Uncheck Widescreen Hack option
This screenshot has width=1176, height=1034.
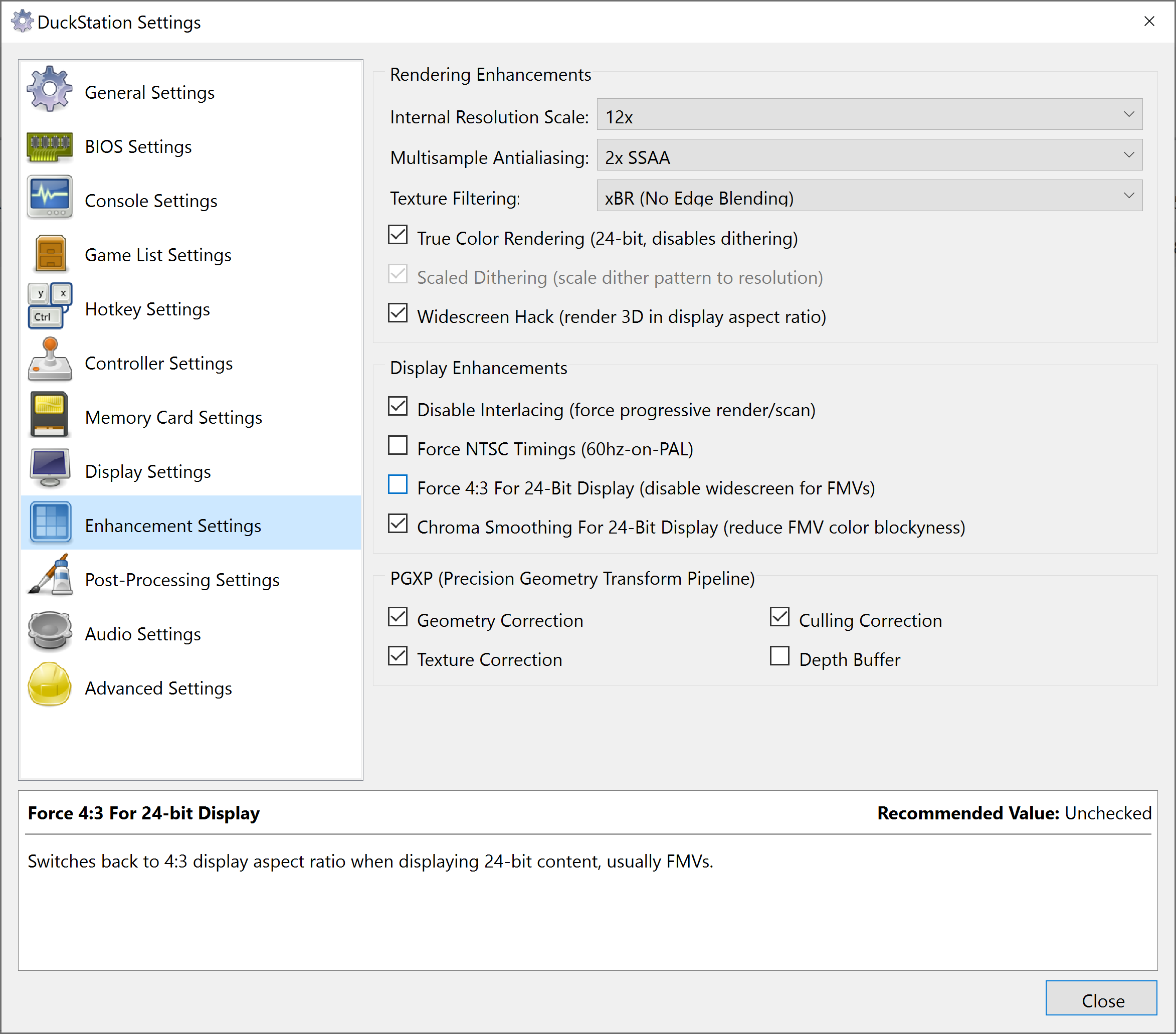pyautogui.click(x=398, y=313)
